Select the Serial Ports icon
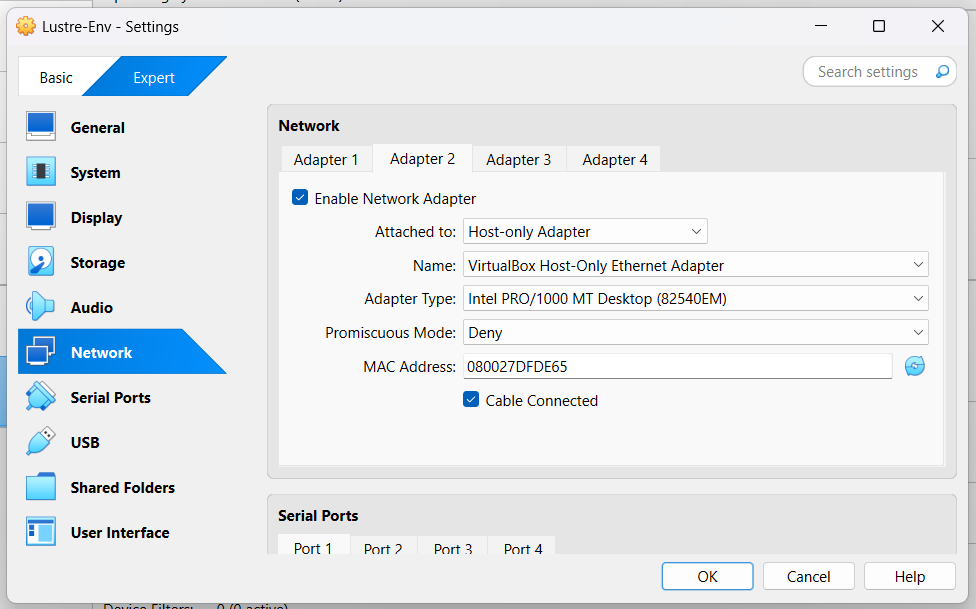Viewport: 976px width, 609px height. 41,397
